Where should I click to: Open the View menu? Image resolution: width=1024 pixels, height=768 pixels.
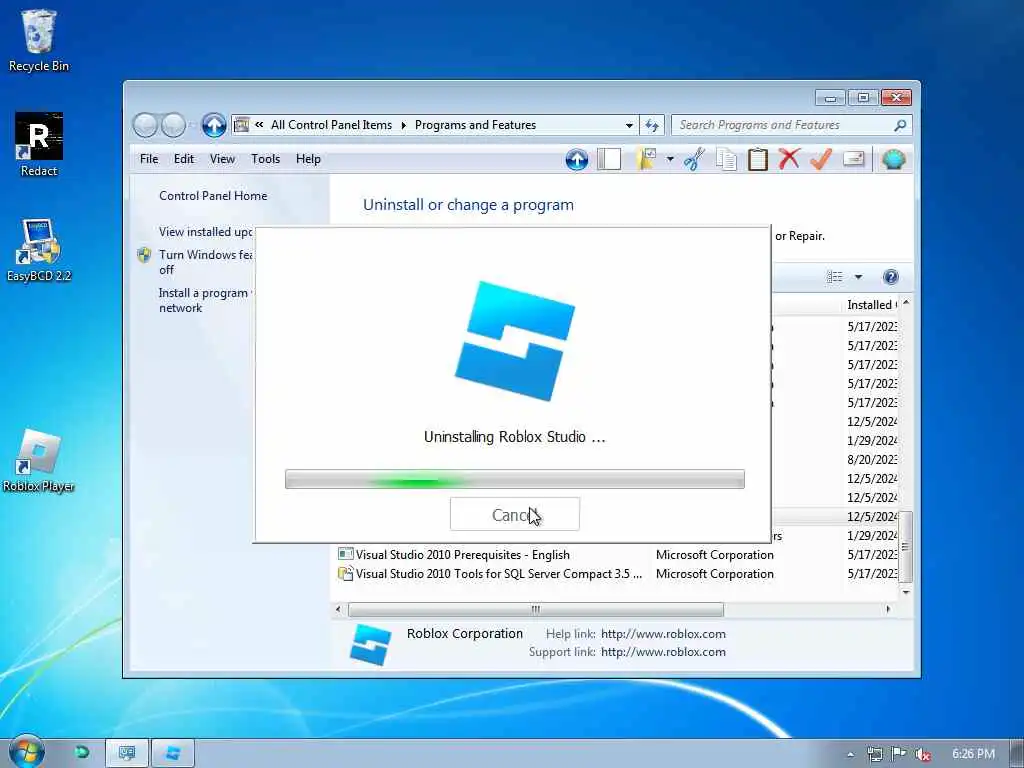222,159
